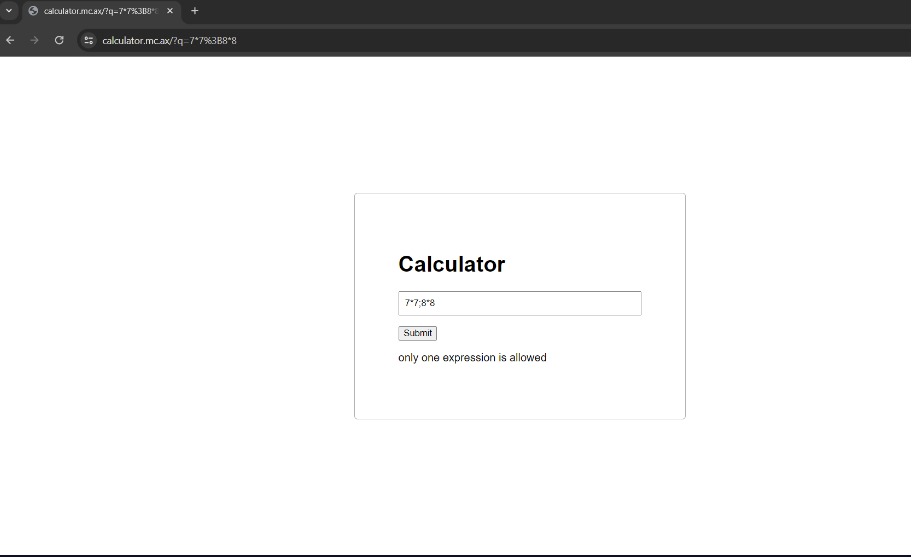Click the globe favicon on the calculator tab
The height and width of the screenshot is (557, 911).
33,11
